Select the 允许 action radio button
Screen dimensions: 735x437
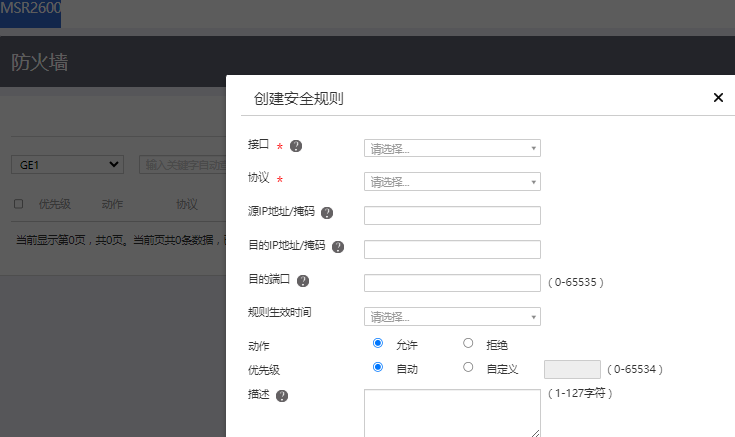377,343
